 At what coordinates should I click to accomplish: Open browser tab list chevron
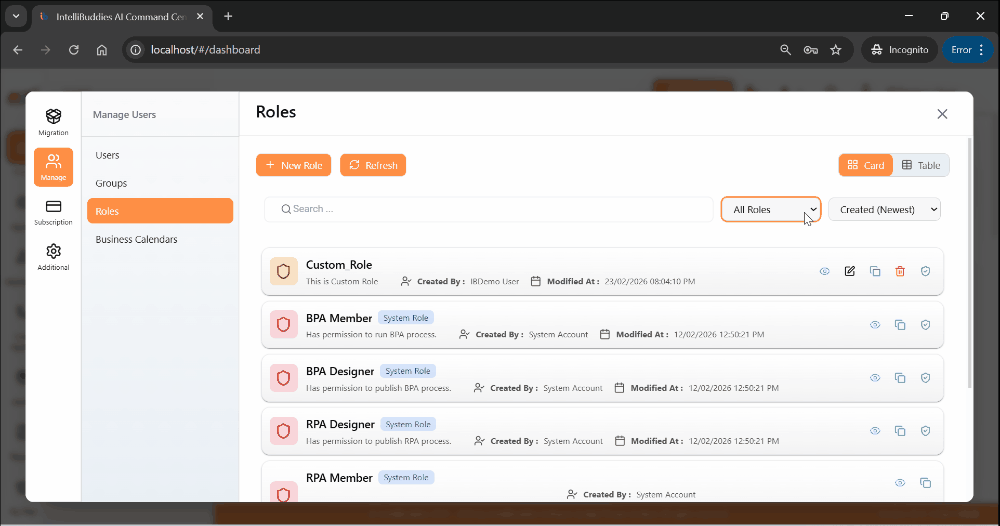tap(16, 16)
